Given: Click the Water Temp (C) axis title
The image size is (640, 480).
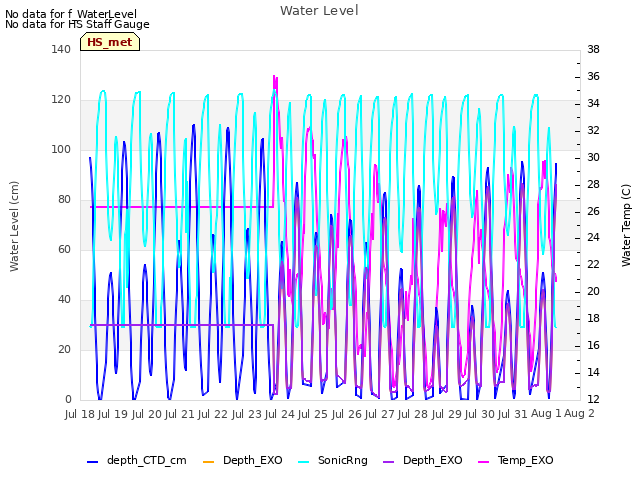Looking at the screenshot, I should click(626, 225).
